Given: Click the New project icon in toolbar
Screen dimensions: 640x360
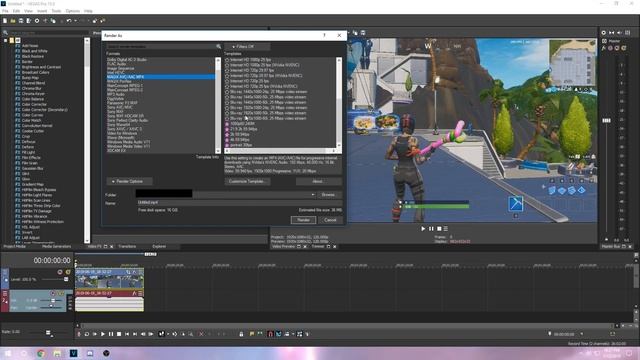Looking at the screenshot, I should 5,20.
